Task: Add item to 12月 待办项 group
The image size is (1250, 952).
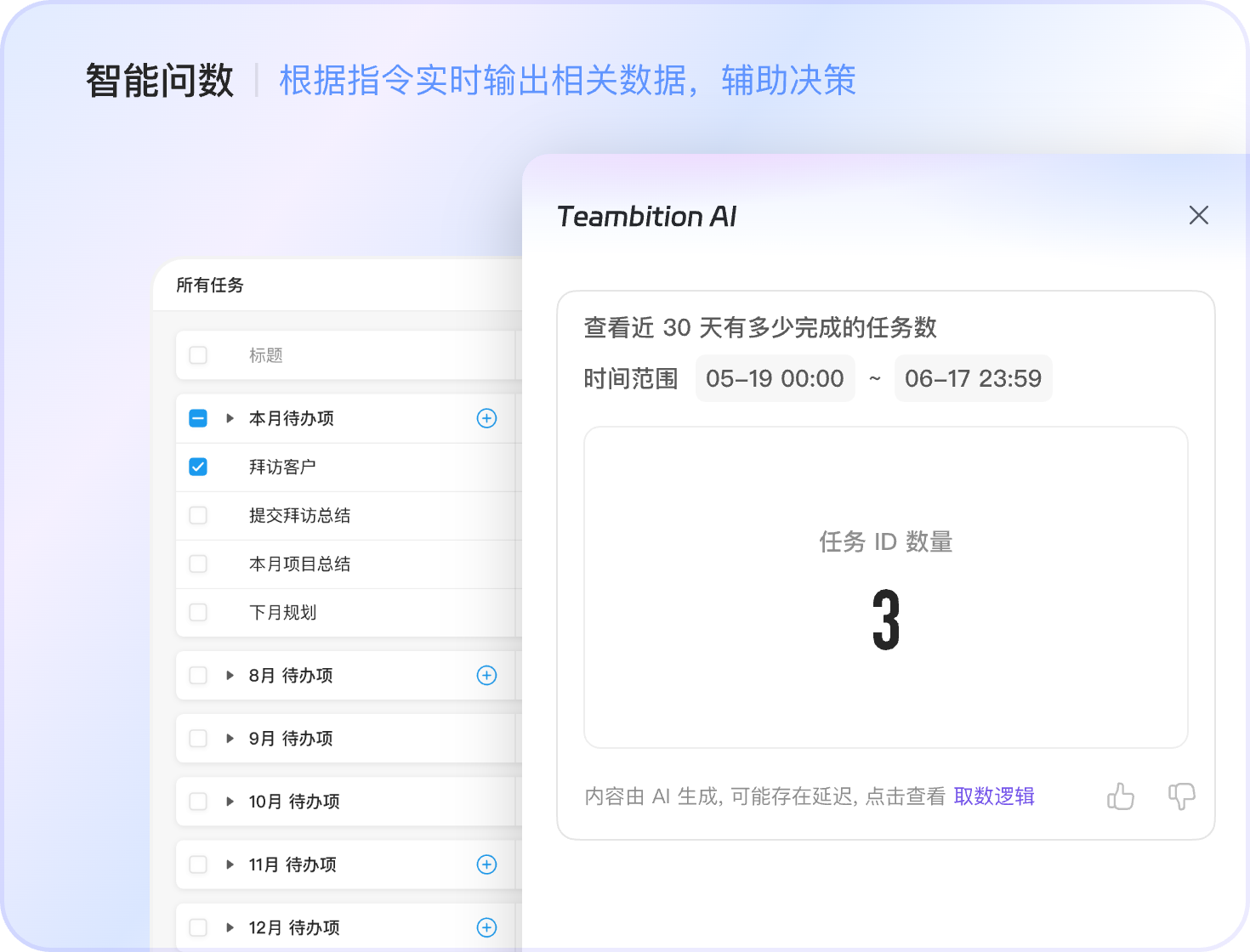Action: click(486, 927)
